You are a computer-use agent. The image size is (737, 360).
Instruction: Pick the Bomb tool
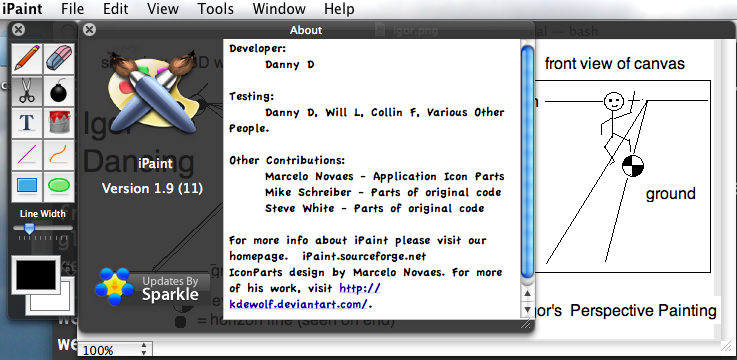[59, 91]
